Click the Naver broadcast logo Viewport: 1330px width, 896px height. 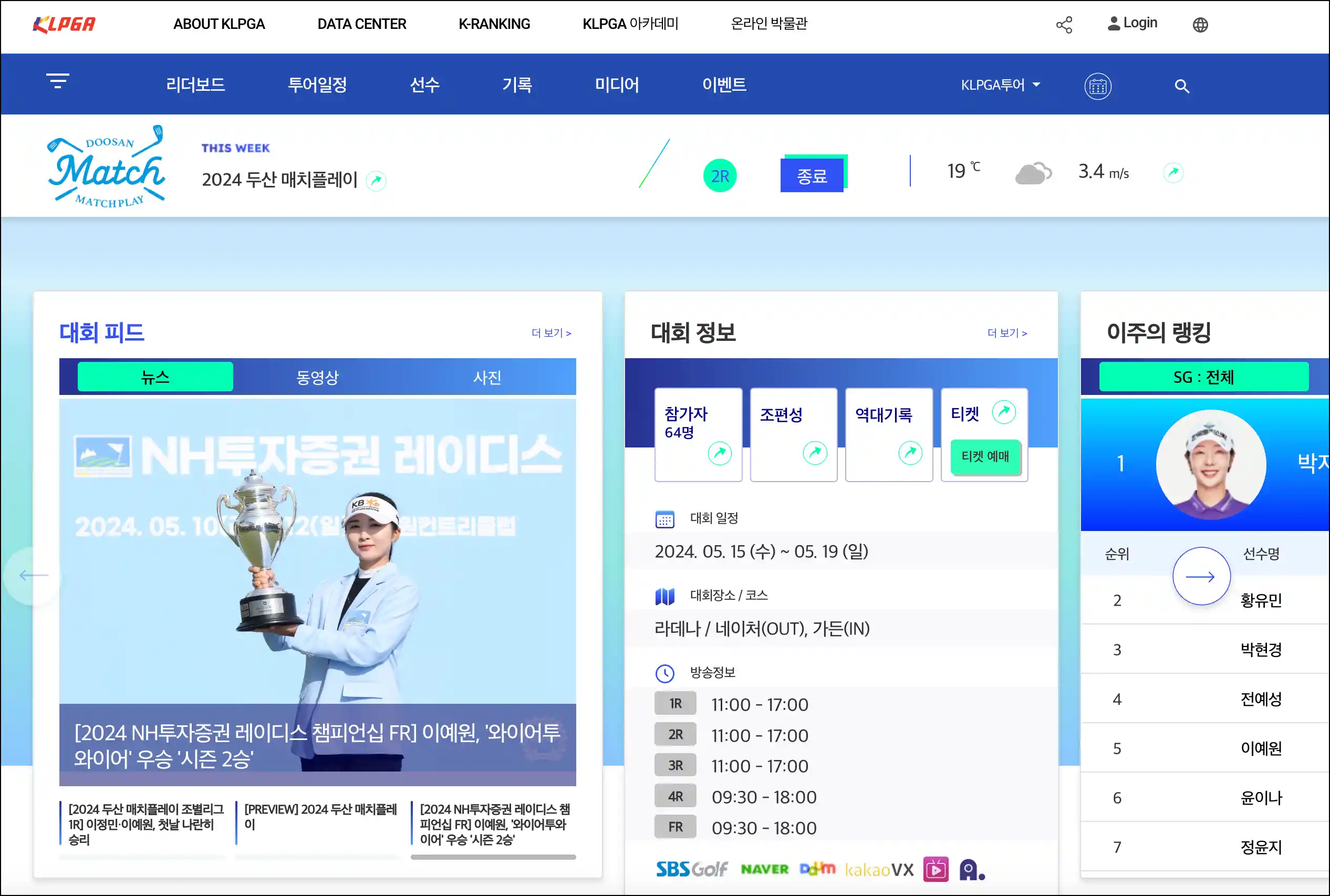[x=764, y=869]
